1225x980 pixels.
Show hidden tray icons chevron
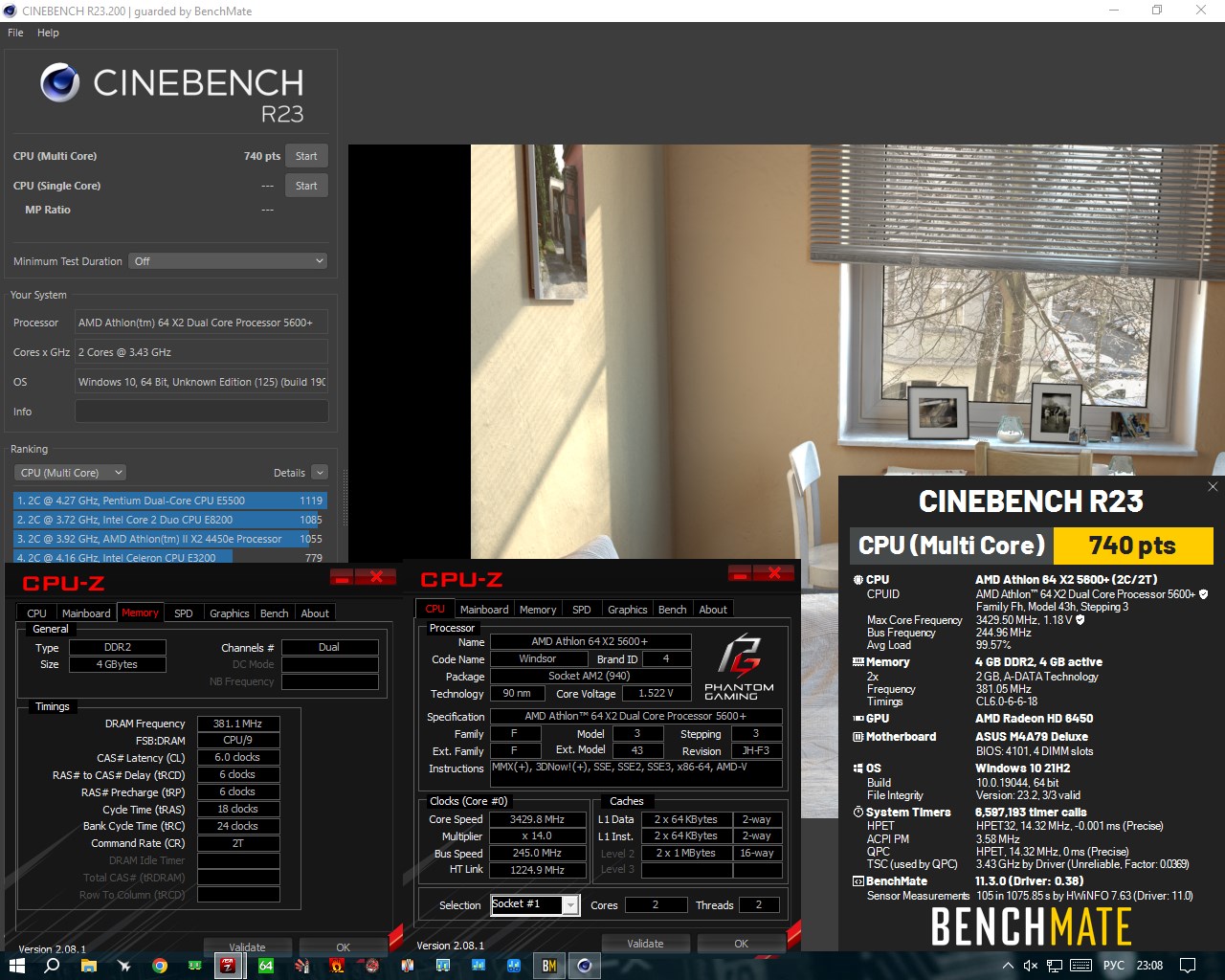[x=1008, y=966]
